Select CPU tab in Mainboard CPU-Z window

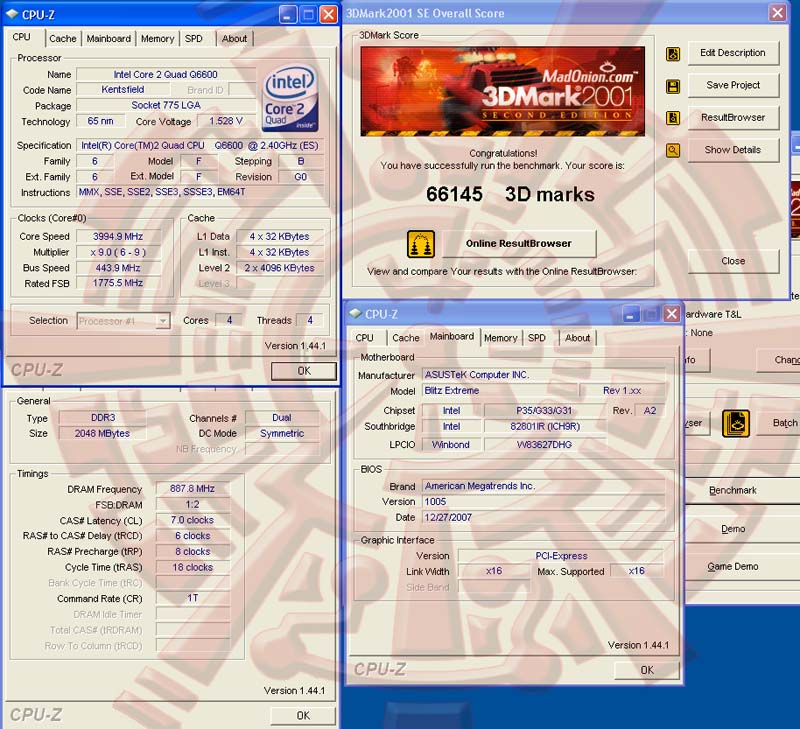coord(365,338)
